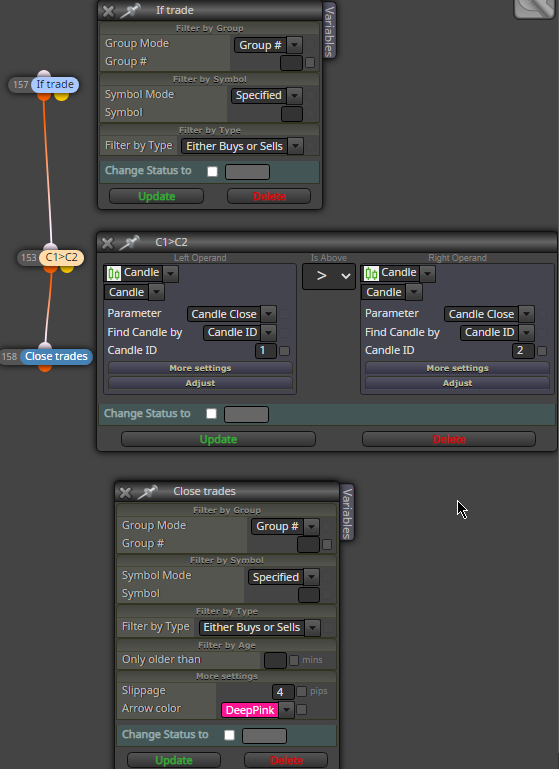
Task: Click Delete in Close trades panel
Action: coord(286,760)
